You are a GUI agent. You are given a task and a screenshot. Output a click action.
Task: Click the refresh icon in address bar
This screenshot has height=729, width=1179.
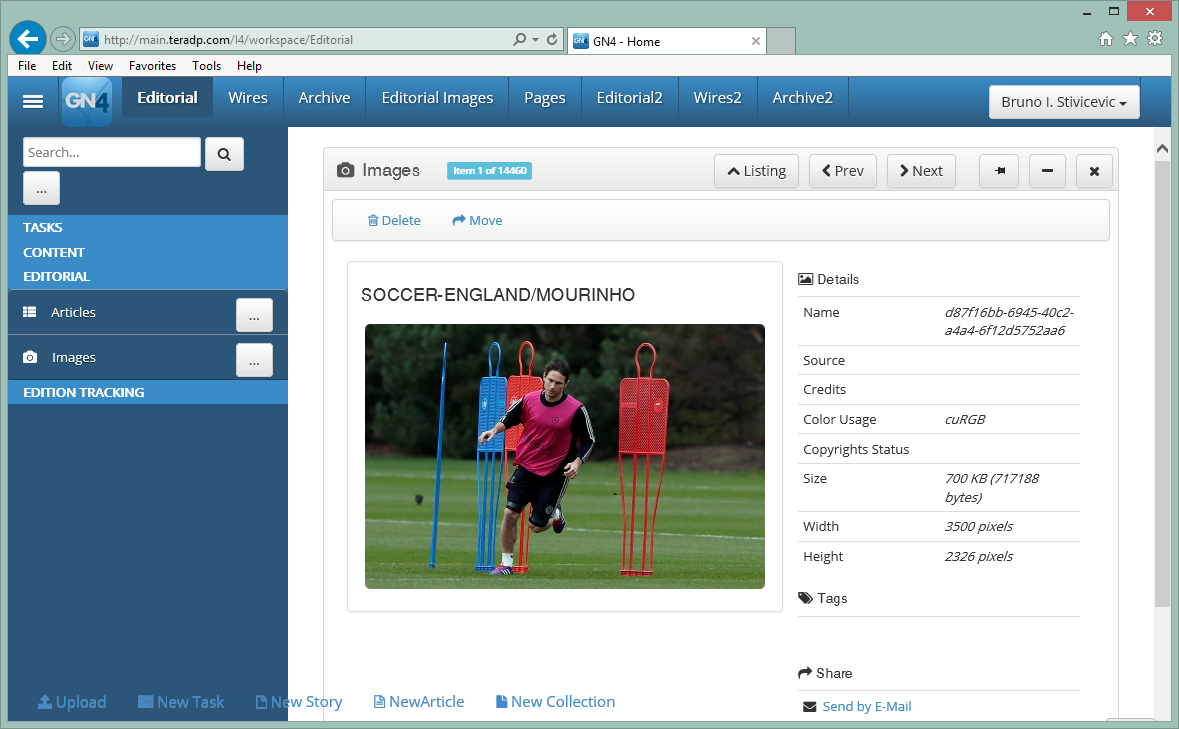click(x=552, y=39)
